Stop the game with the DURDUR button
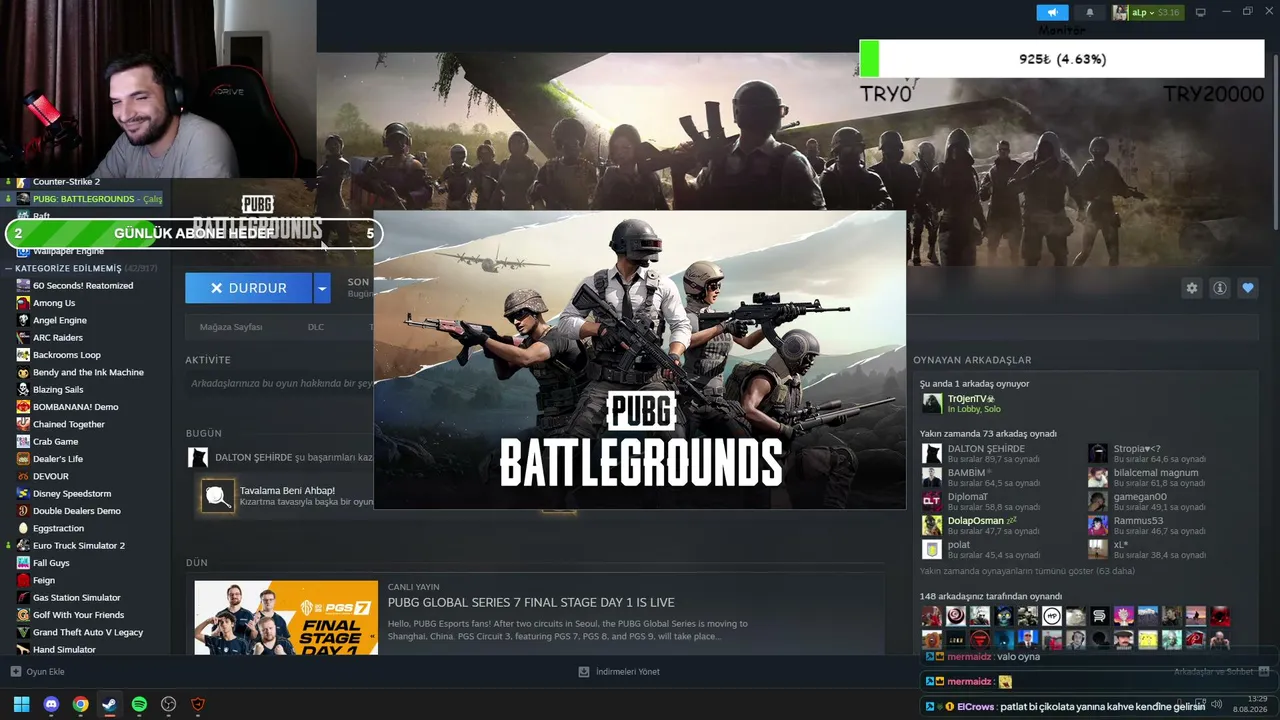Viewport: 1280px width, 720px height. click(248, 288)
